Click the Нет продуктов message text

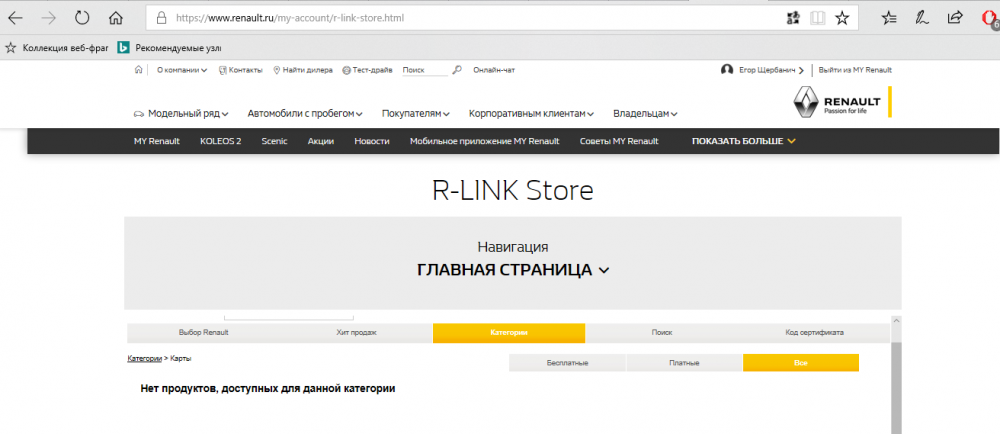click(268, 388)
